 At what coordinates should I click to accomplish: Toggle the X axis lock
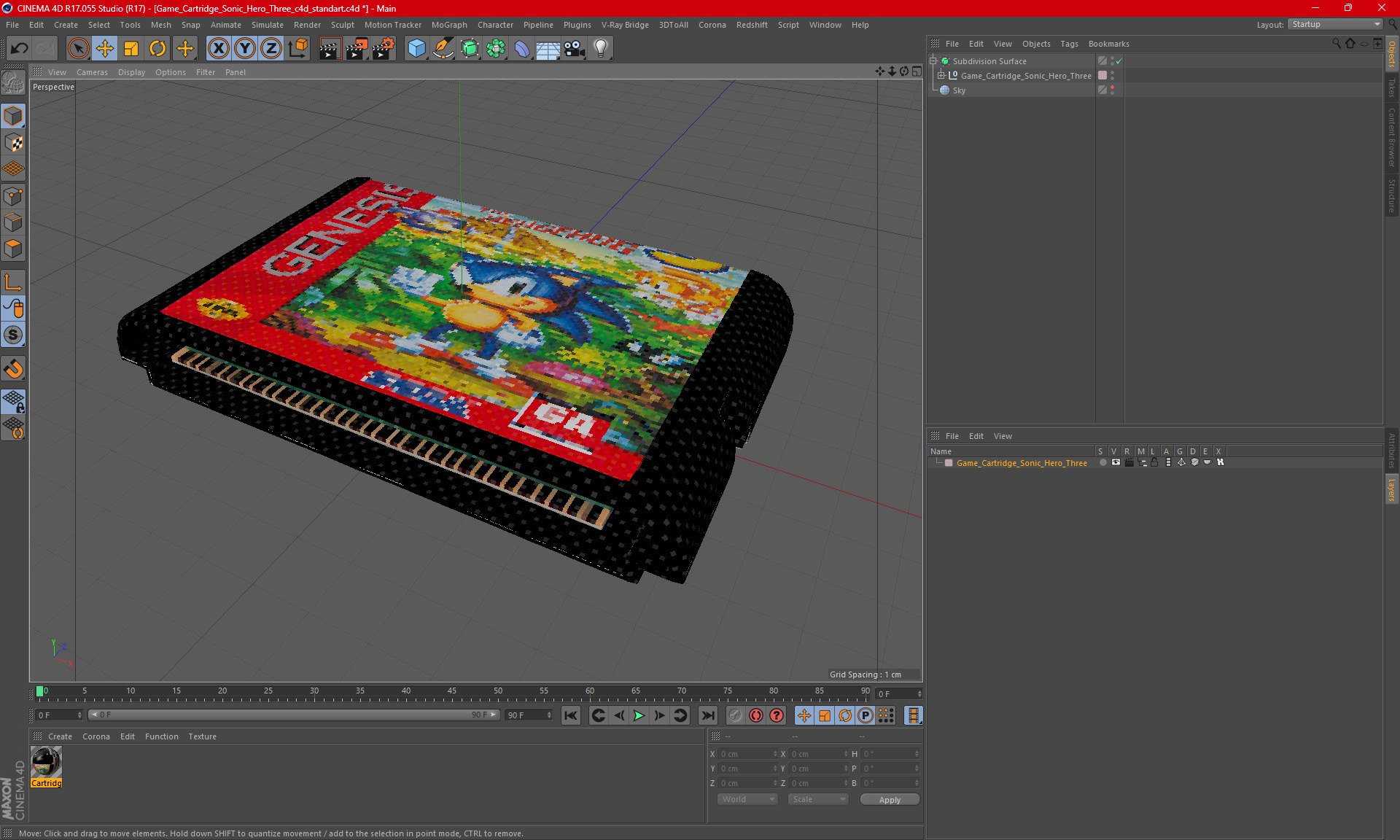tap(218, 49)
